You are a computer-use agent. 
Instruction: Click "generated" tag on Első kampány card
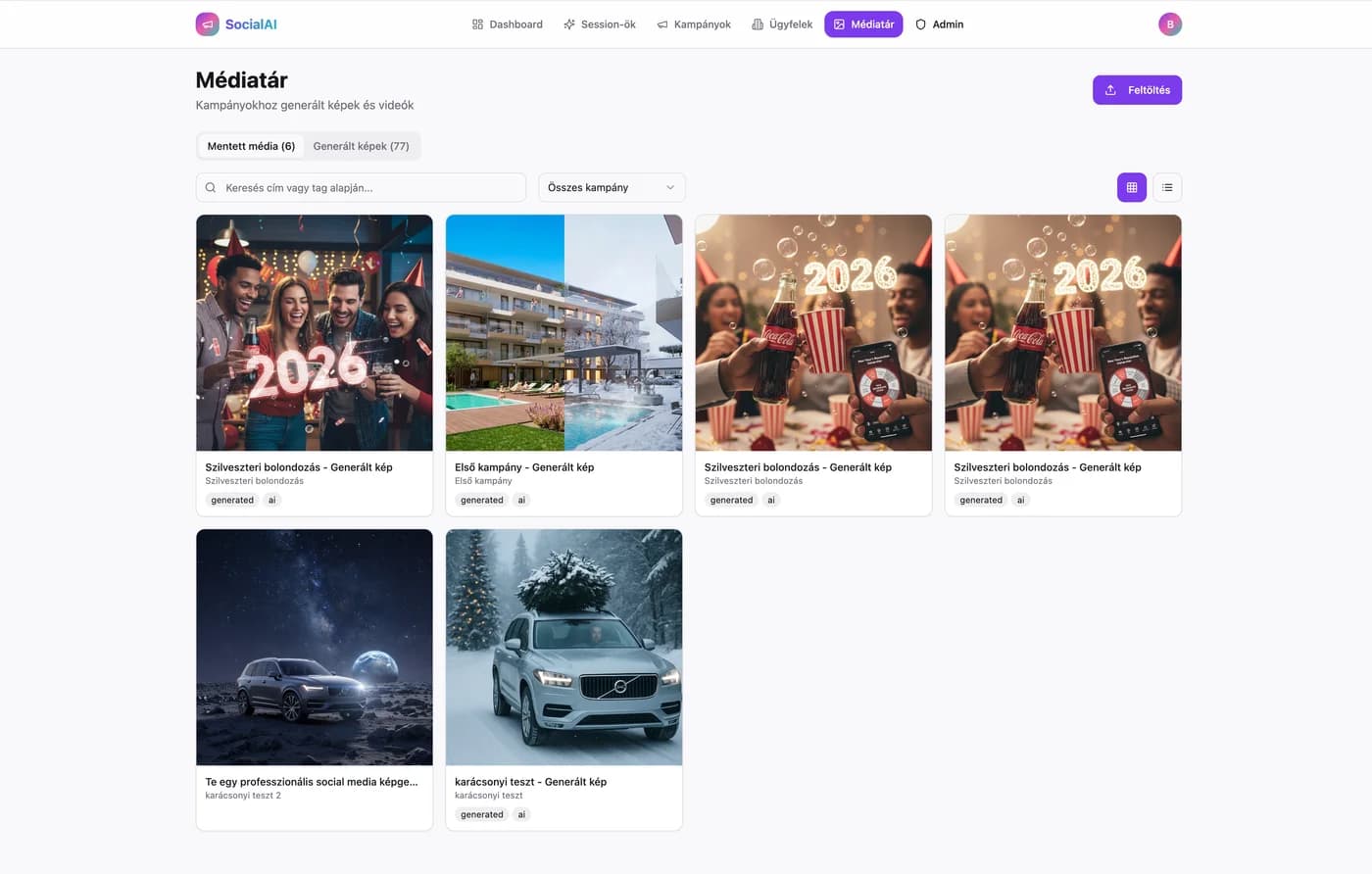pos(482,500)
